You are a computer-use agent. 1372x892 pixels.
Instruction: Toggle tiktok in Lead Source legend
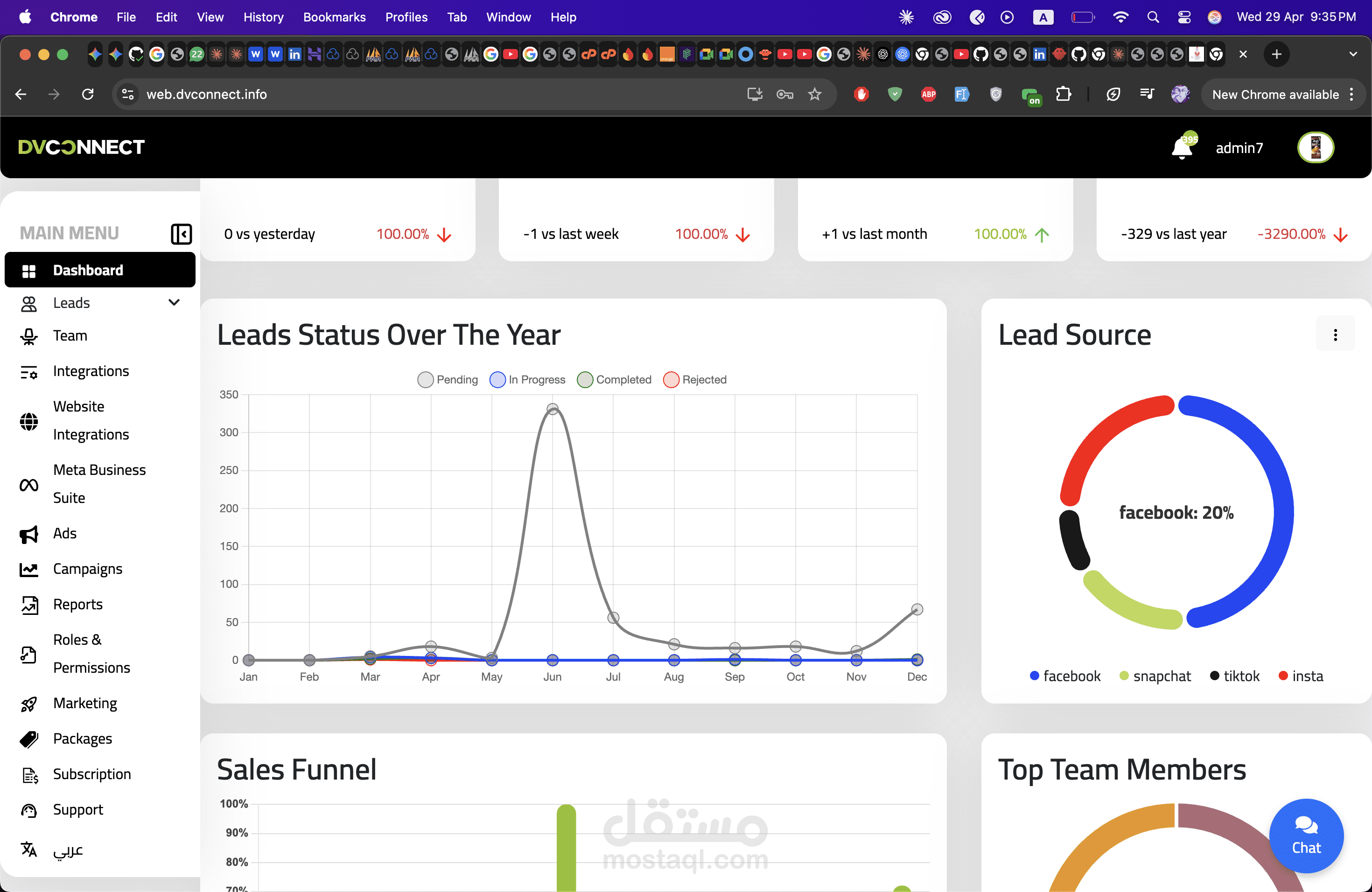1235,676
